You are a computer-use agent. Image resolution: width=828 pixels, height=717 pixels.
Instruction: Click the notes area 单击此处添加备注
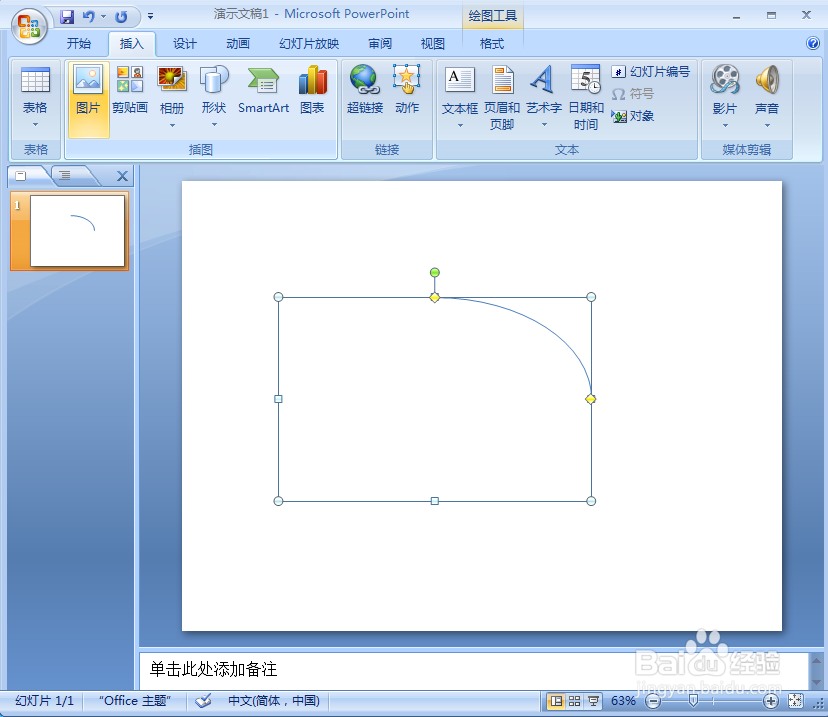(213, 669)
